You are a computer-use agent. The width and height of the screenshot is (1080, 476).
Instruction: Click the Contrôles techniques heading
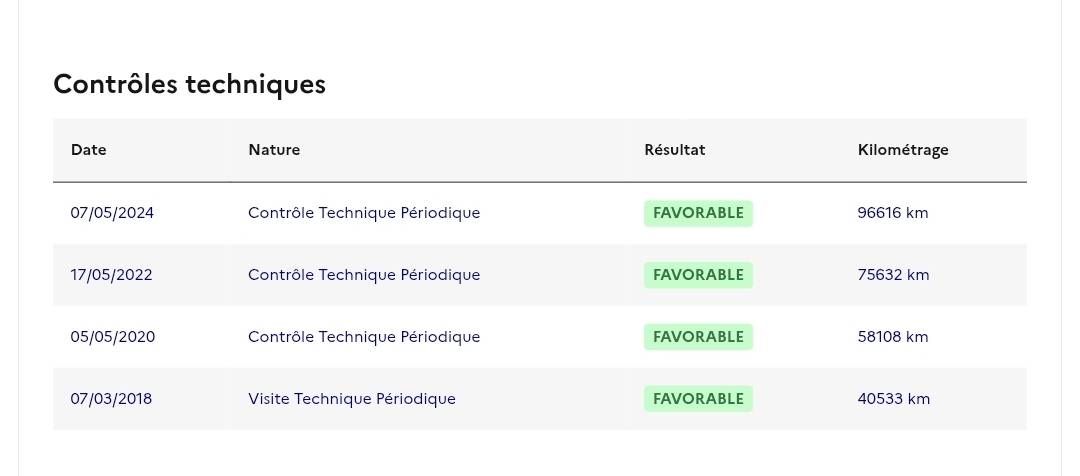point(189,84)
